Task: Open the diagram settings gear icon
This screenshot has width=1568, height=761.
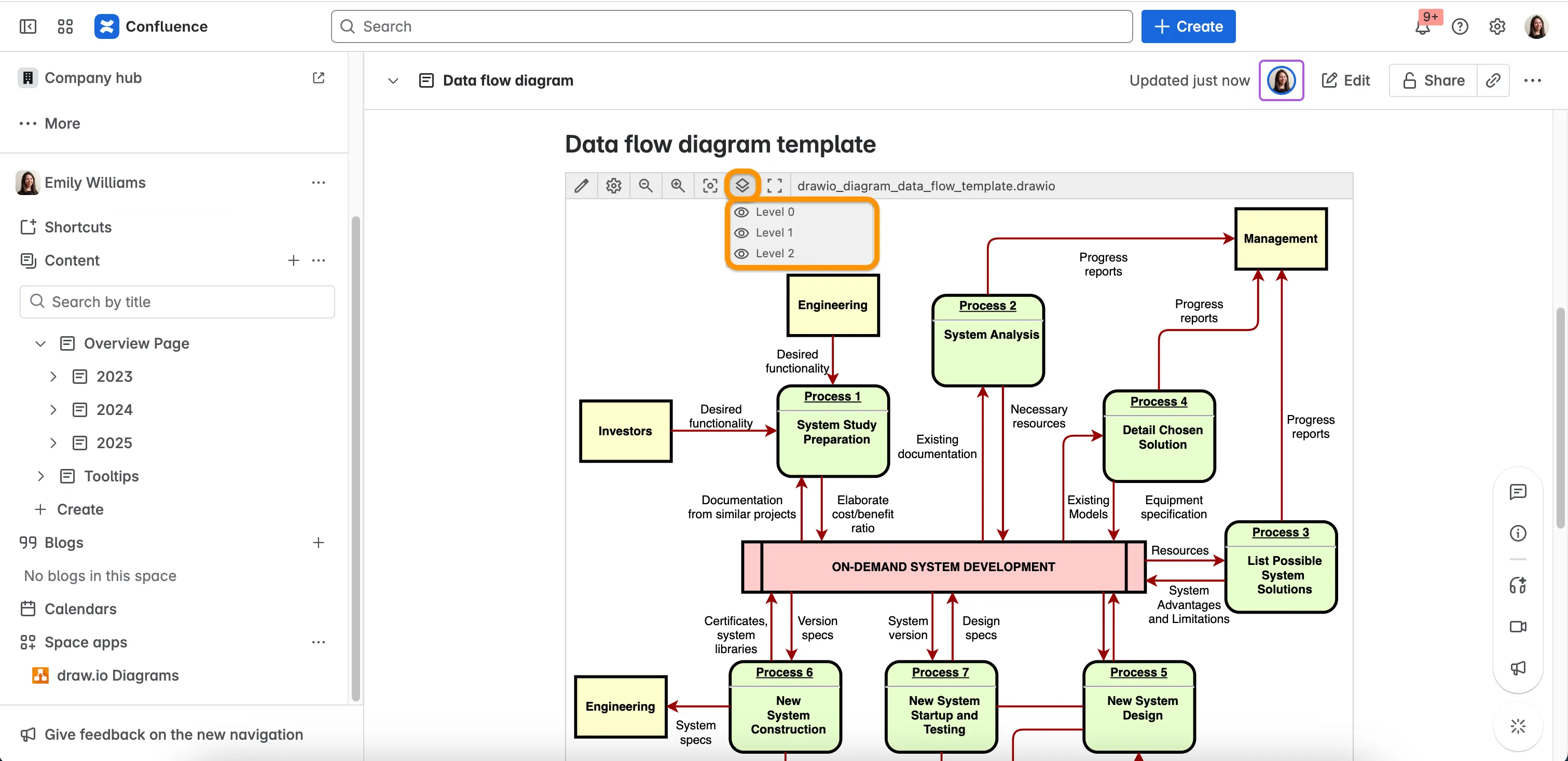Action: point(613,186)
